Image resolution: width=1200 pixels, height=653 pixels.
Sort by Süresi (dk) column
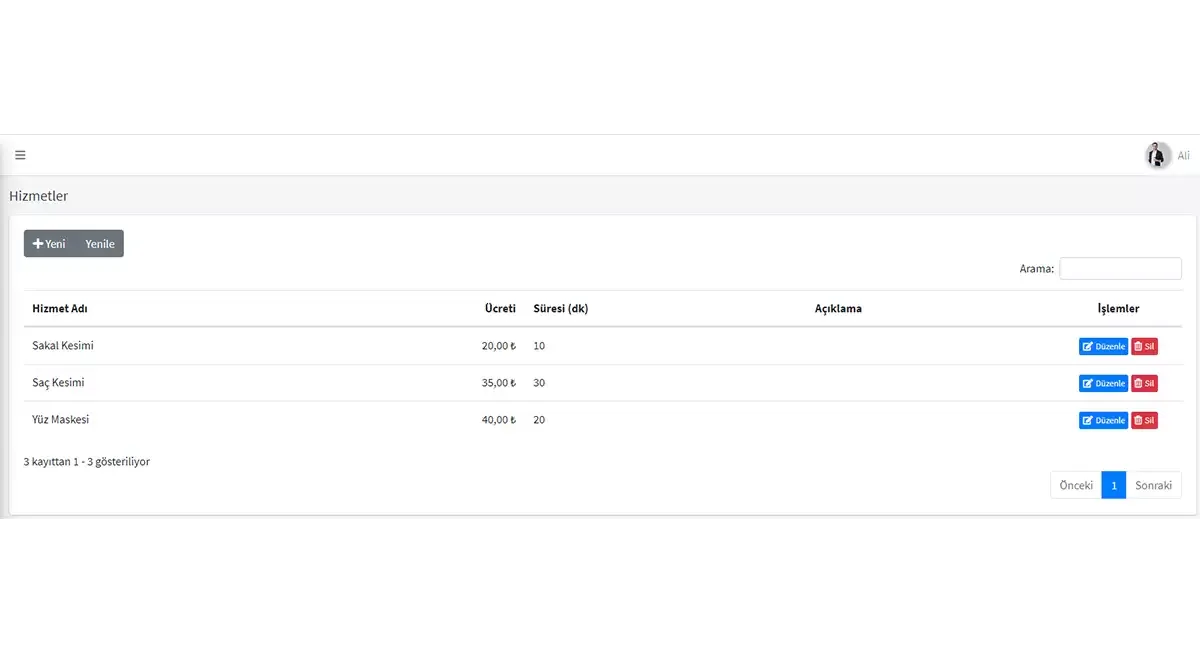[x=561, y=309]
